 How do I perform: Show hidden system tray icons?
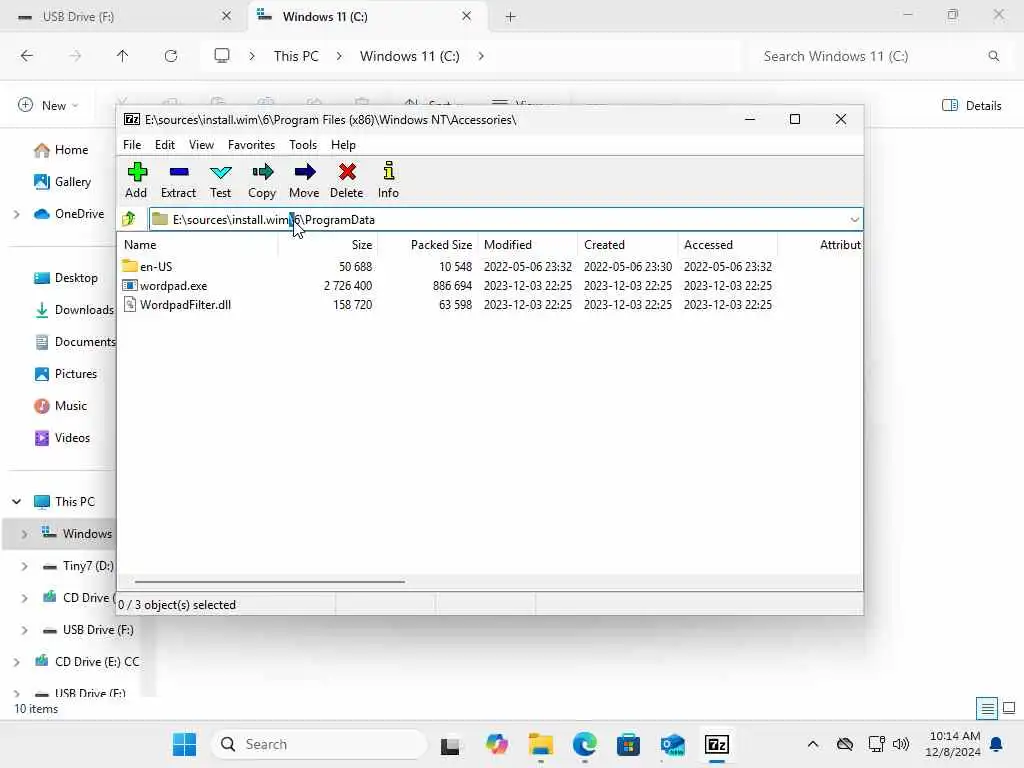click(x=812, y=744)
